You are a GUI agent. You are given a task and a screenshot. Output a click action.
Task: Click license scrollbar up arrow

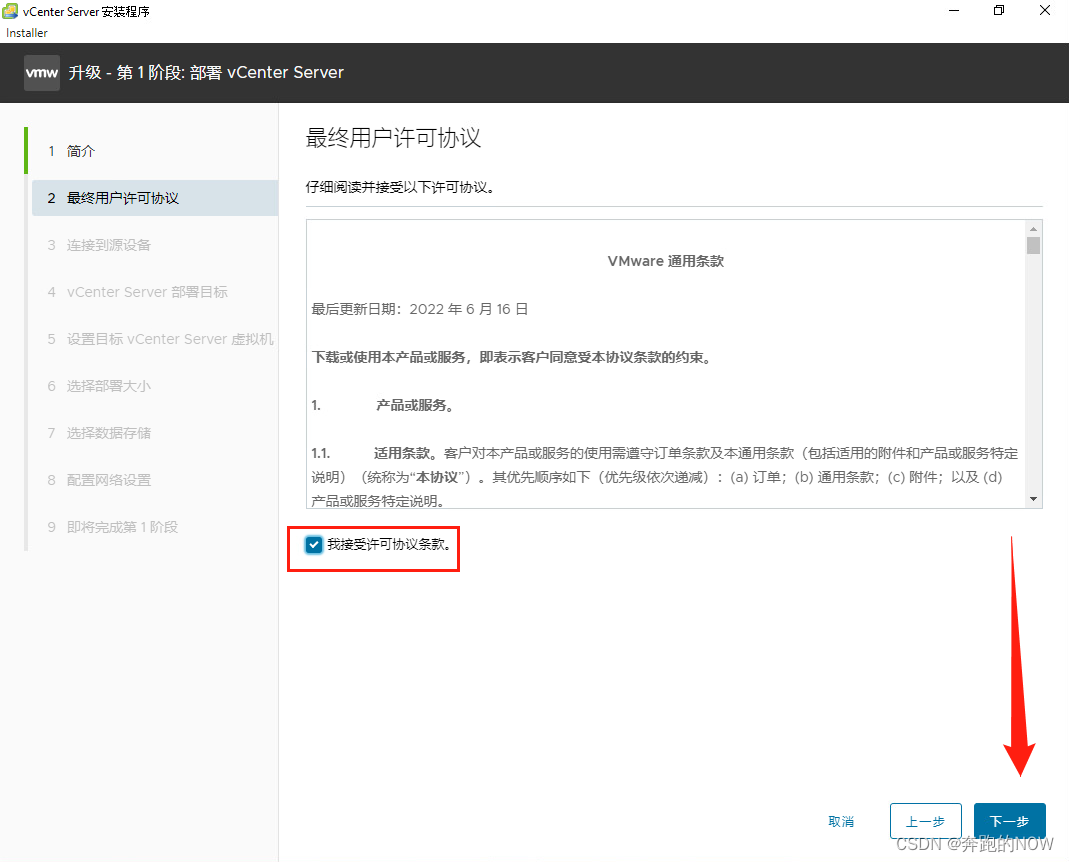coord(1034,228)
